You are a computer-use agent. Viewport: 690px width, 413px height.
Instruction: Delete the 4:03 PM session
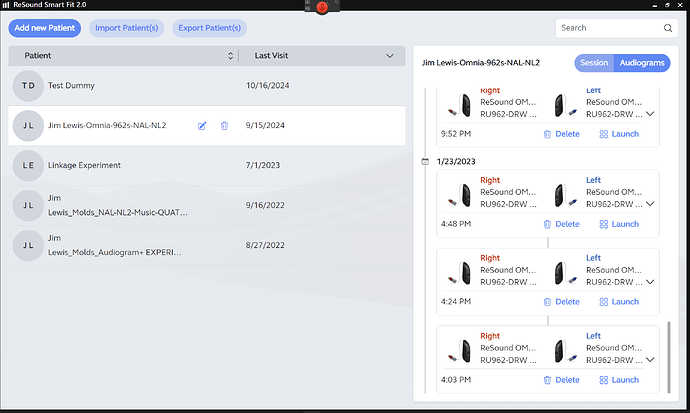[x=562, y=380]
